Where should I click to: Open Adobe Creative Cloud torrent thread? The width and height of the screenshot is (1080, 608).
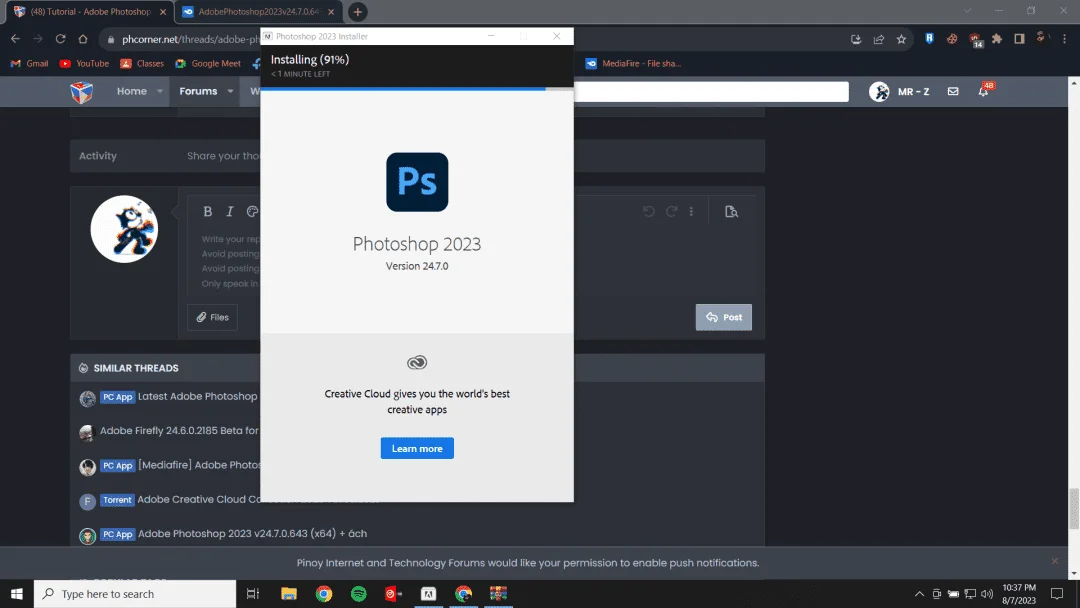point(198,499)
